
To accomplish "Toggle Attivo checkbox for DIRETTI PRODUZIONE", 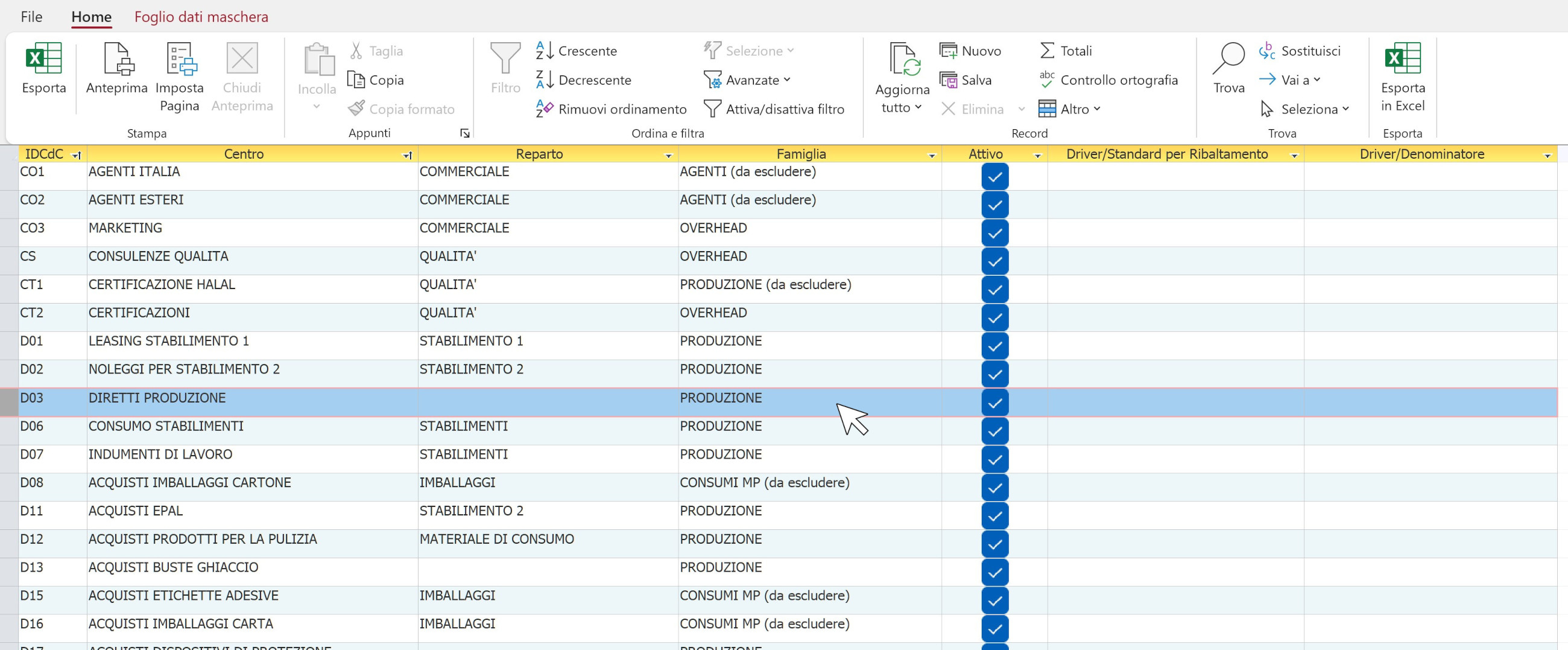I will 994,403.
